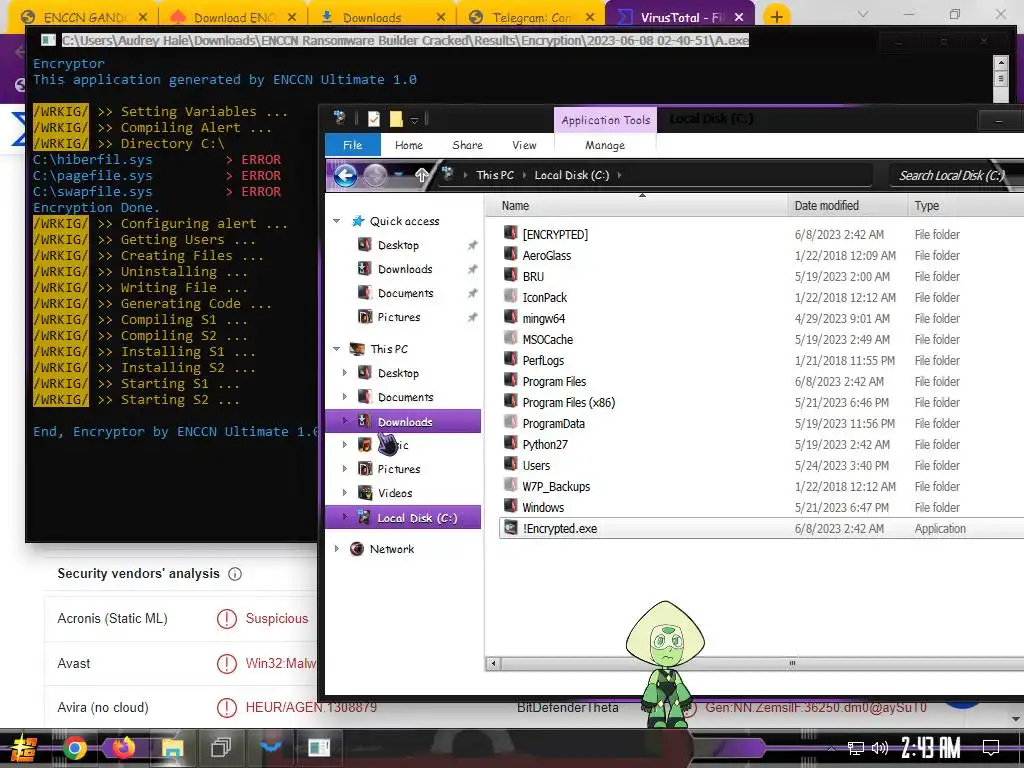Image resolution: width=1024 pixels, height=768 pixels.
Task: Expand the Pictures node under This PC
Action: (345, 469)
